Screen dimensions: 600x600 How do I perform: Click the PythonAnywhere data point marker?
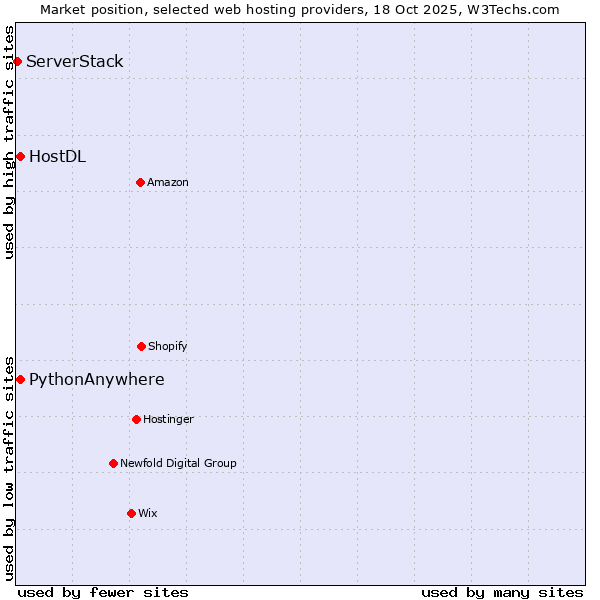(20, 379)
